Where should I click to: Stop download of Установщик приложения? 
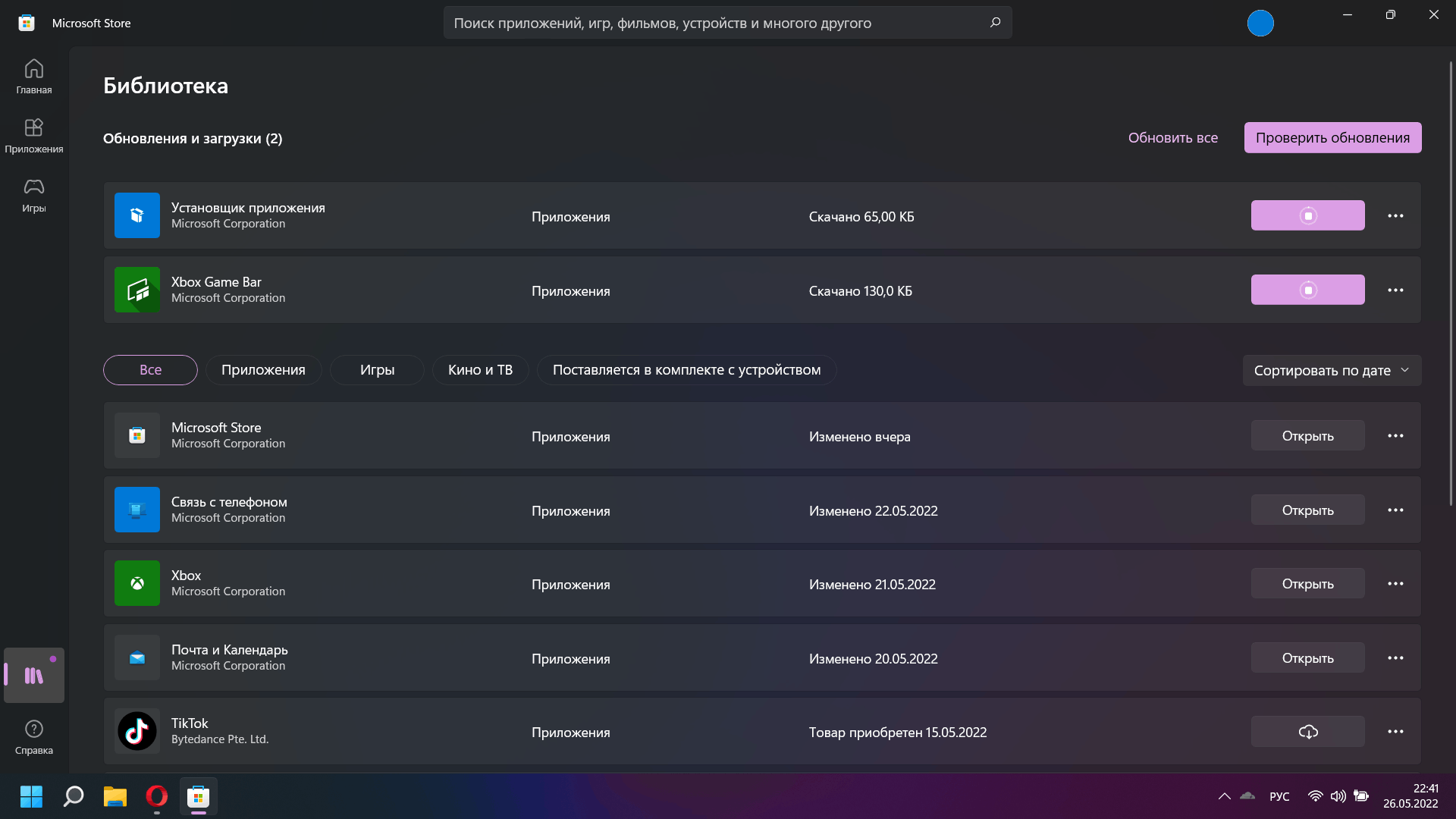click(x=1307, y=215)
